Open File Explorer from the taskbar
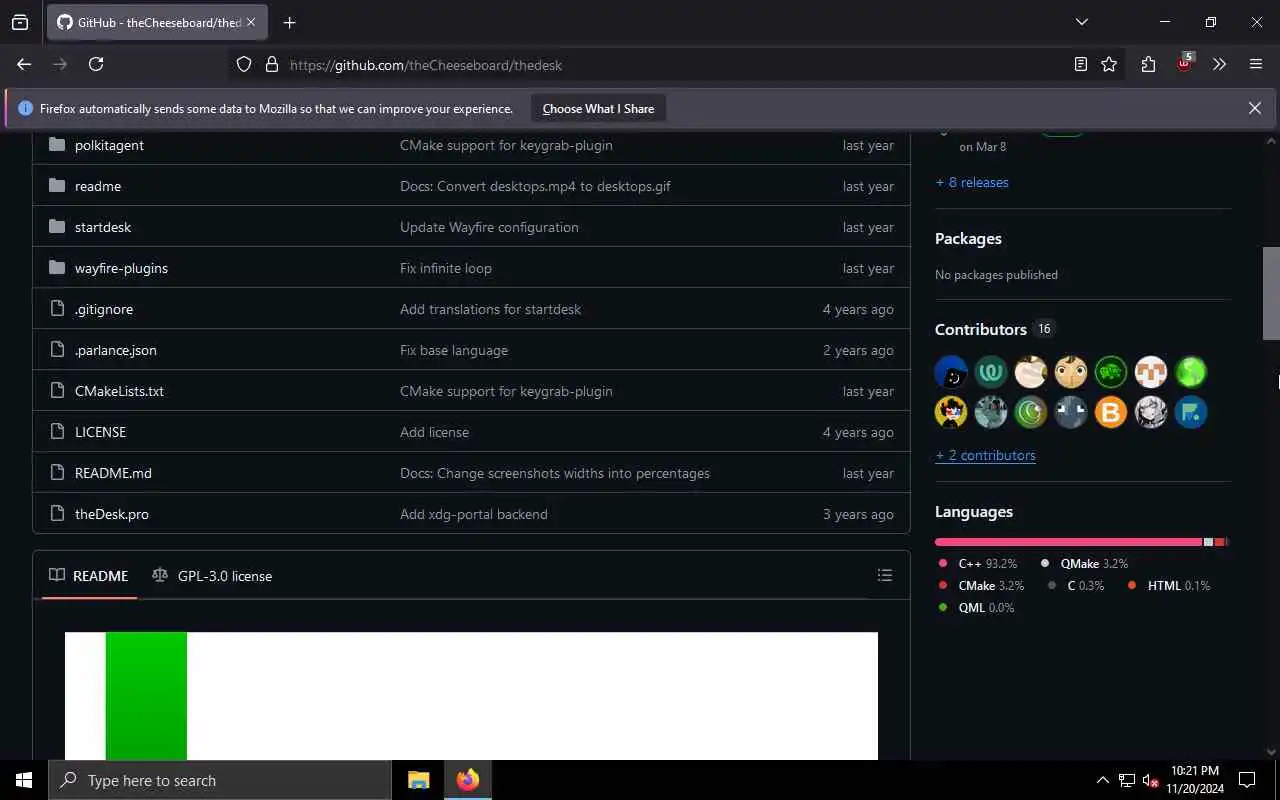The image size is (1280, 800). coord(418,780)
